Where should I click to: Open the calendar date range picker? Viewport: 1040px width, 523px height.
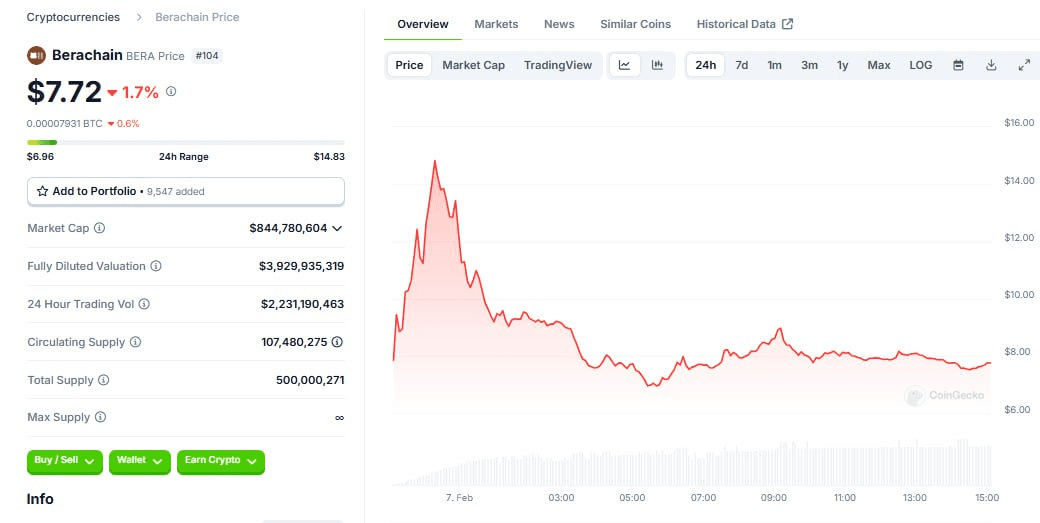pos(958,65)
